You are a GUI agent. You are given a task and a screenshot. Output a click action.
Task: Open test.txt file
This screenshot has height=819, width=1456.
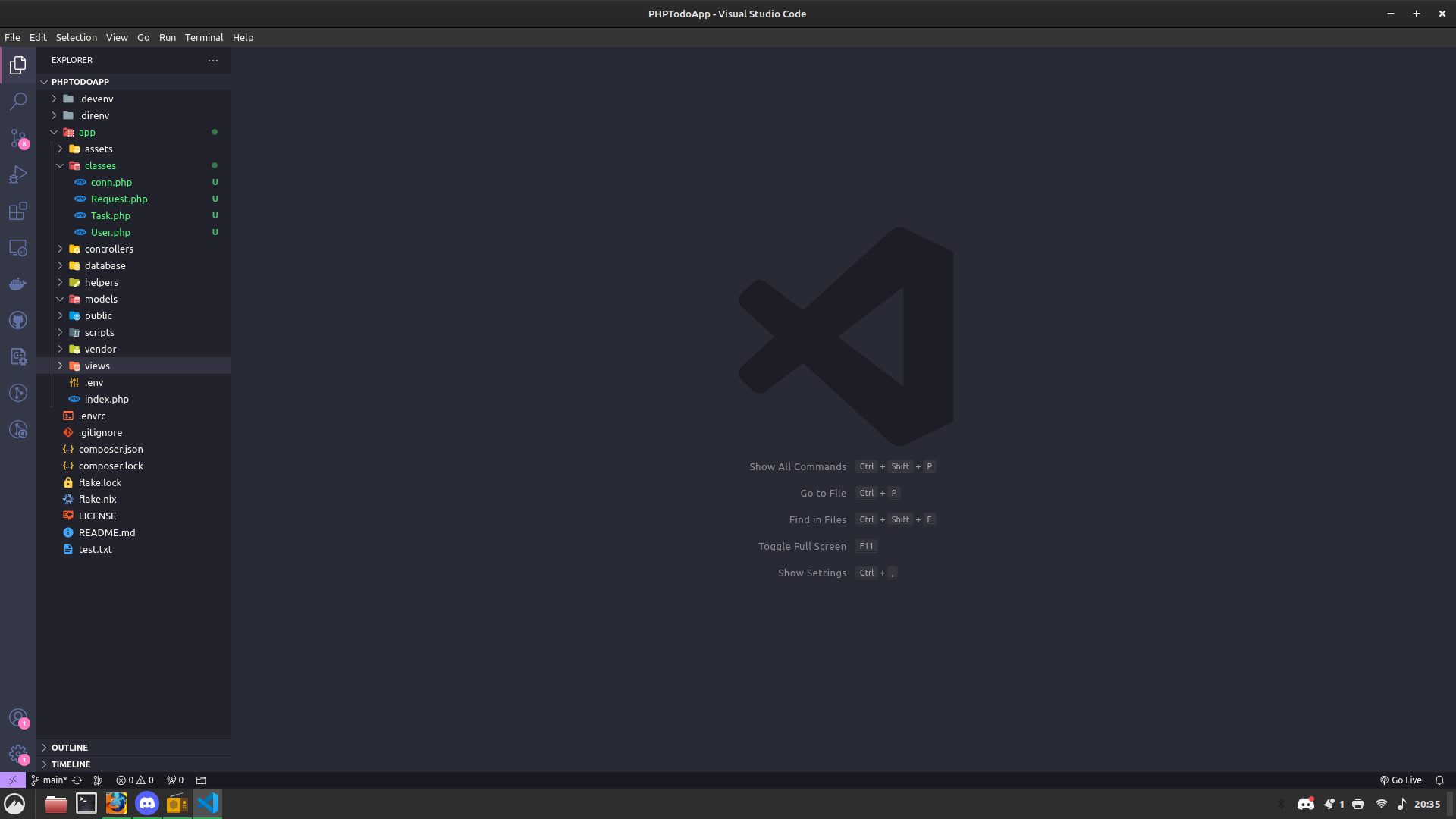point(133,549)
